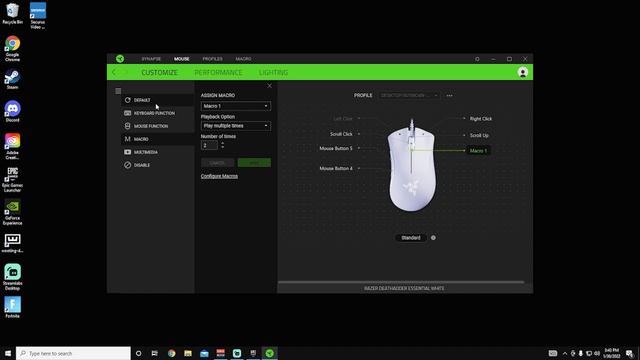The height and width of the screenshot is (360, 640).
Task: Toggle the hamburger menu in sidebar
Action: pos(118,91)
